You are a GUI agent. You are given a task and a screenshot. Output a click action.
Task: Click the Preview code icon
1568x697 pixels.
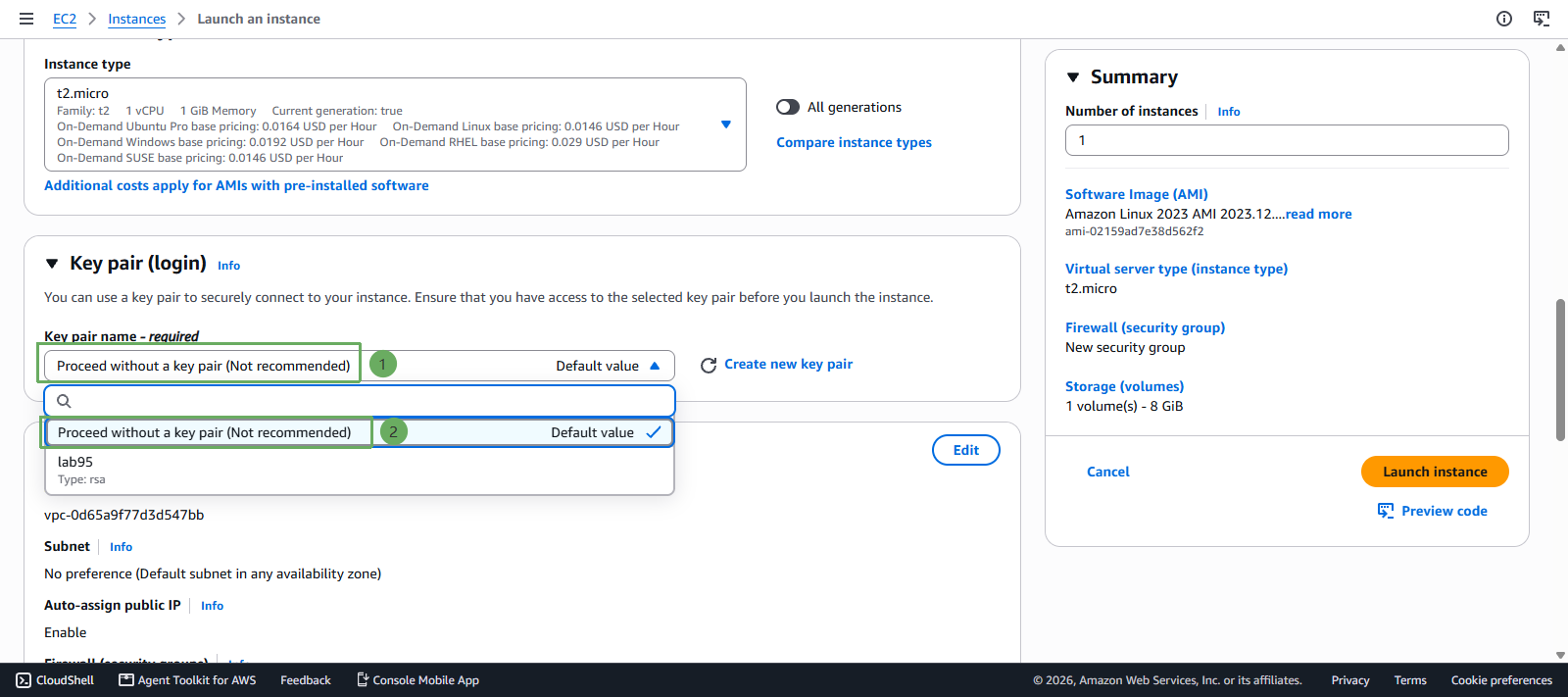1386,511
